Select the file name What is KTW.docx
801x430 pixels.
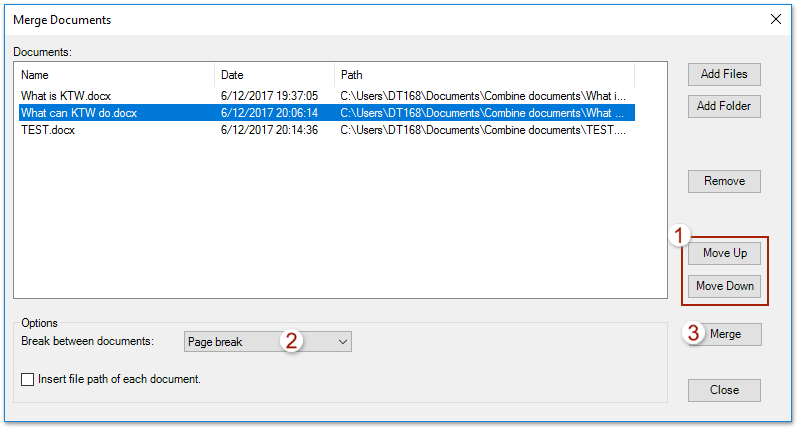[x=66, y=96]
